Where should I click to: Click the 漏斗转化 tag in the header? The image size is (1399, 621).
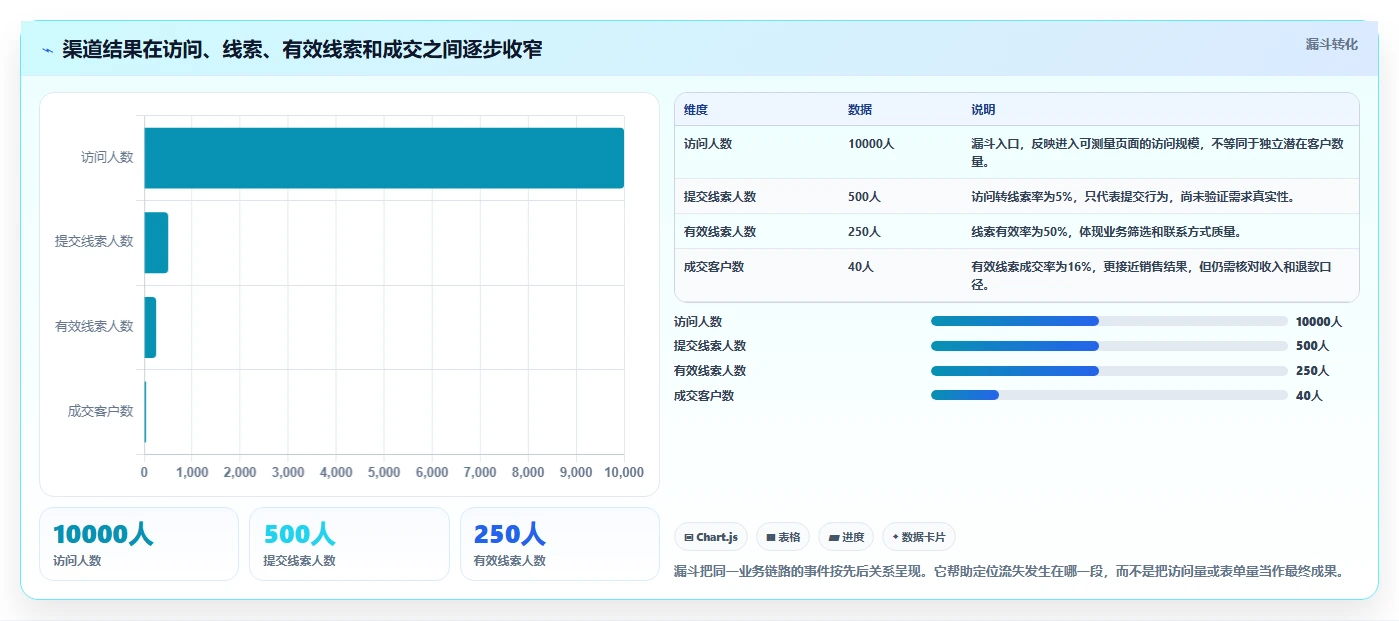(x=1331, y=44)
